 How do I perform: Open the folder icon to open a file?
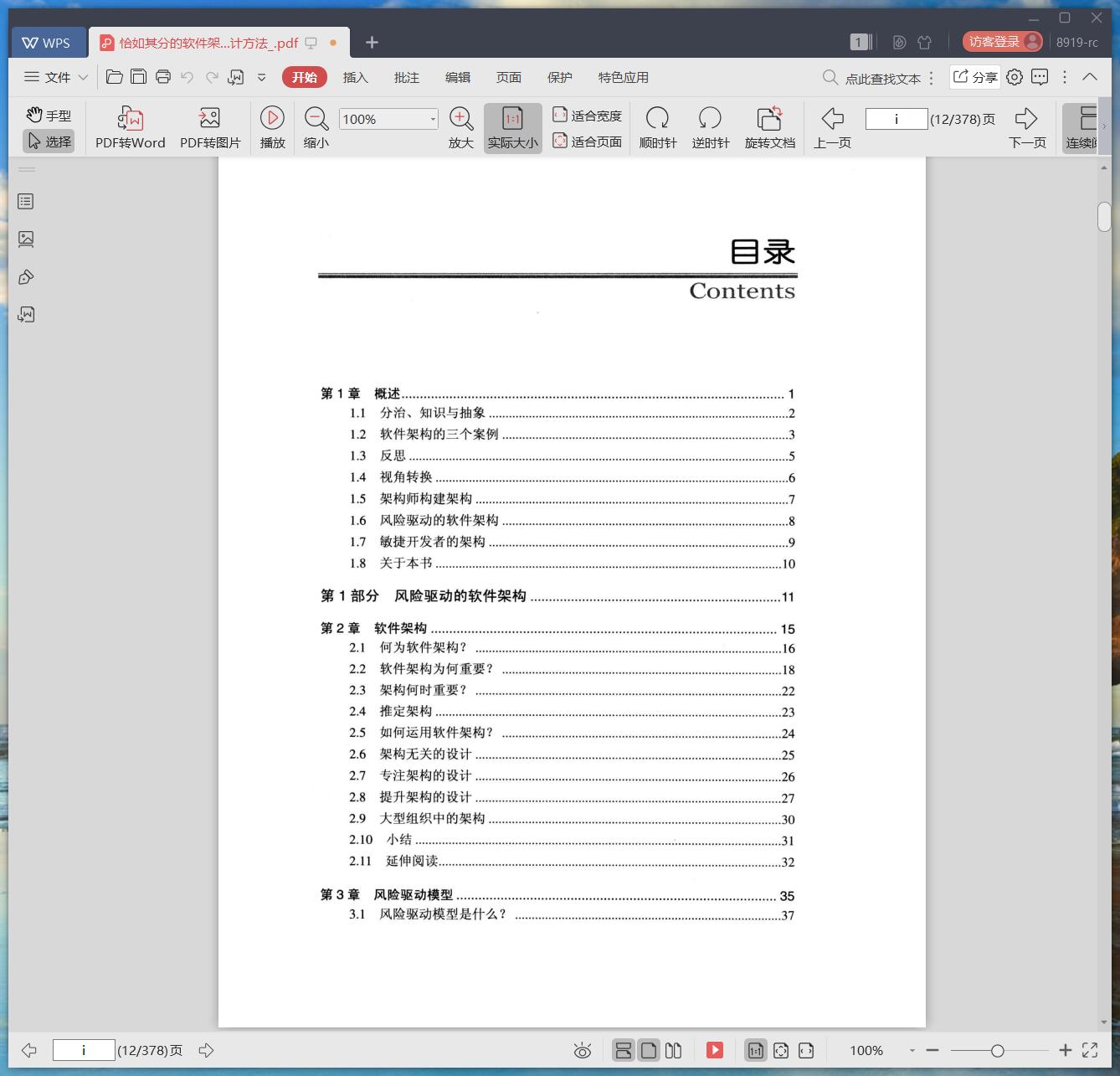[115, 77]
